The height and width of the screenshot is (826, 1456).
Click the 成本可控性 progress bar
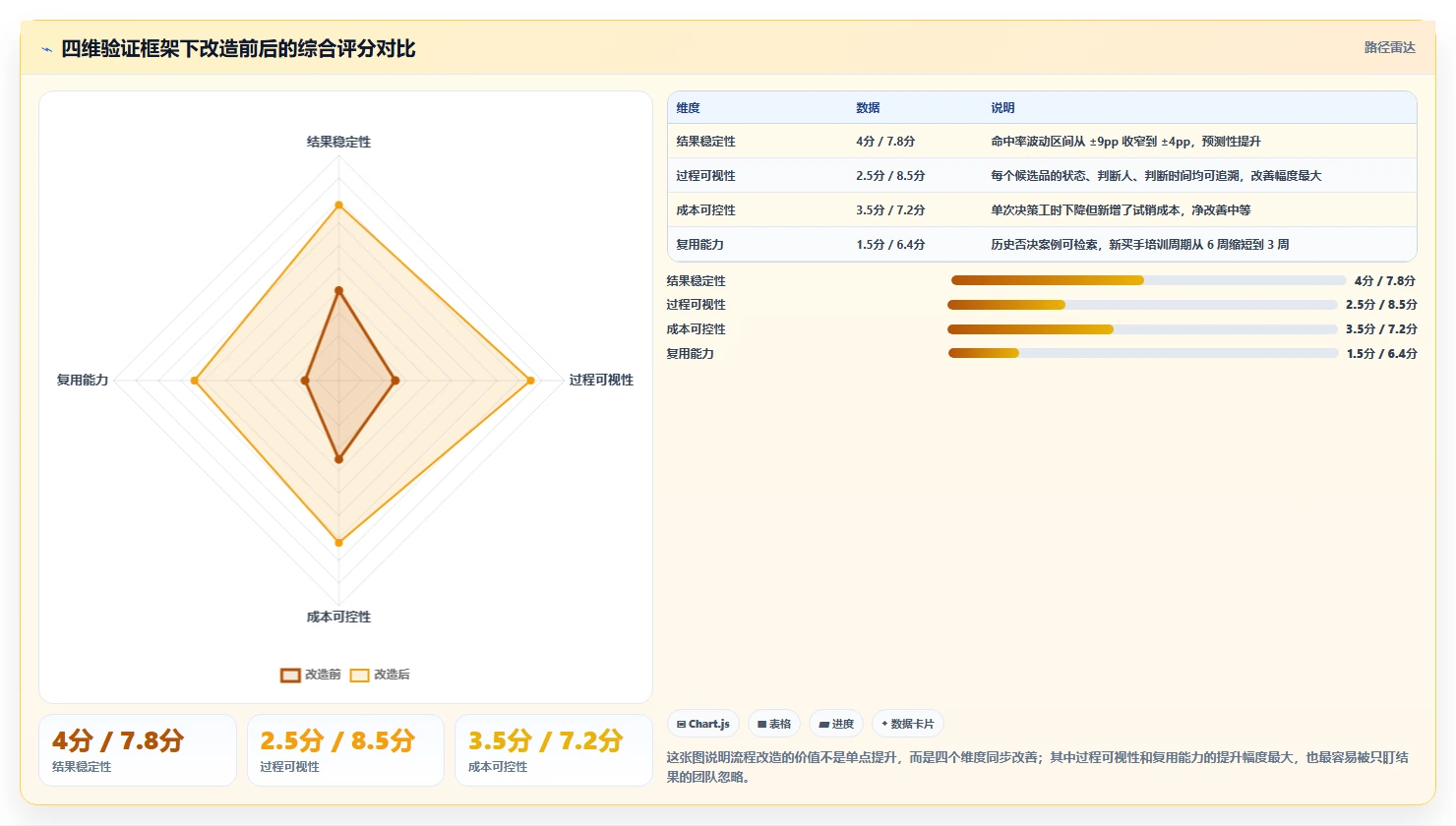[x=1142, y=329]
